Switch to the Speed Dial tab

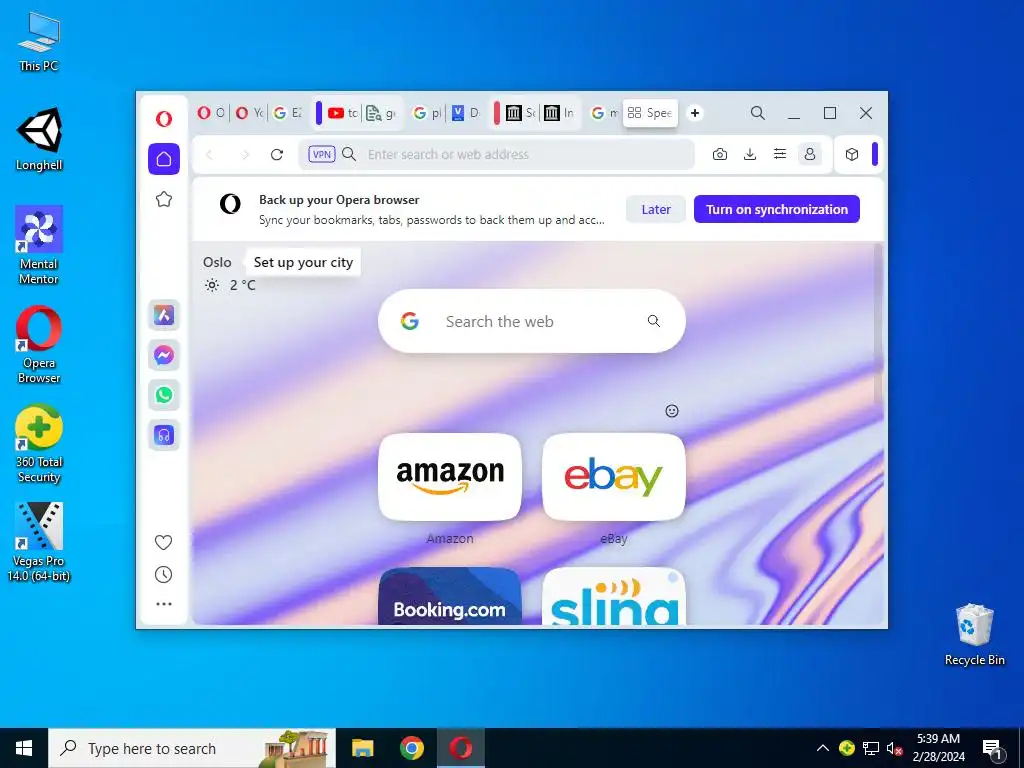point(650,113)
